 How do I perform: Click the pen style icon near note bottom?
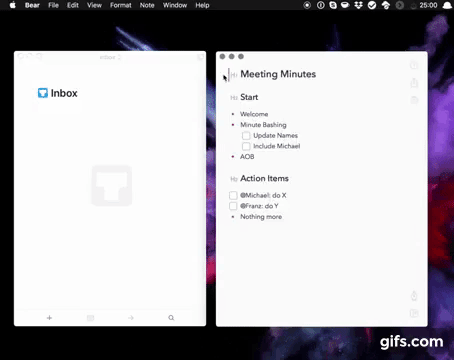(414, 296)
